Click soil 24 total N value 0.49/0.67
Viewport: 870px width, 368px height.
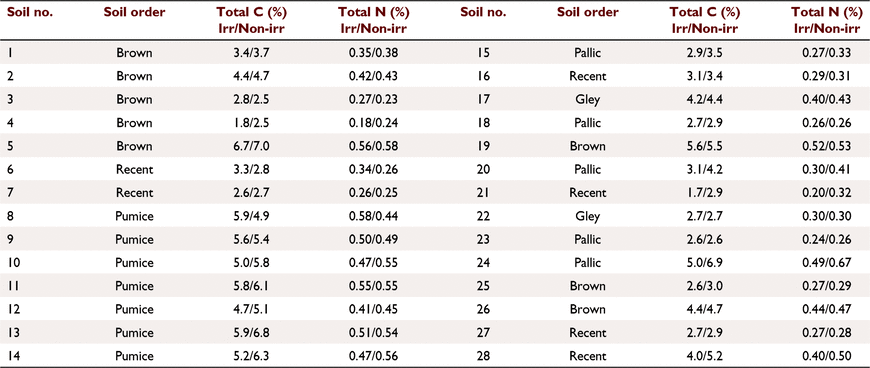pos(826,263)
